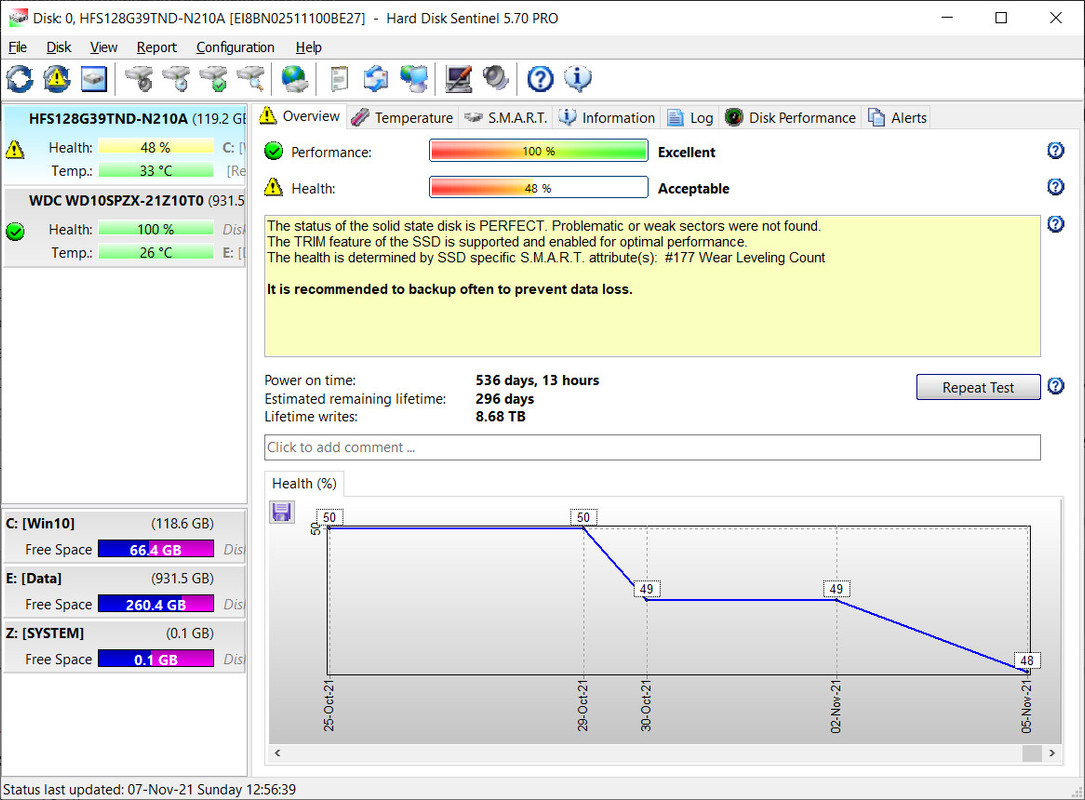Image resolution: width=1085 pixels, height=800 pixels.
Task: Switch to the Temperature tab
Action: point(402,118)
